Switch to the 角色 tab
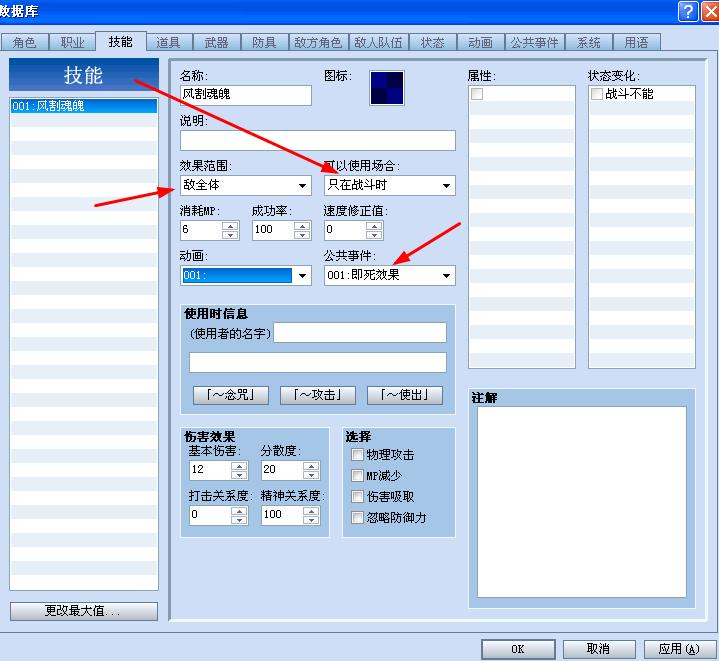Screen dimensions: 719x661 pos(24,43)
